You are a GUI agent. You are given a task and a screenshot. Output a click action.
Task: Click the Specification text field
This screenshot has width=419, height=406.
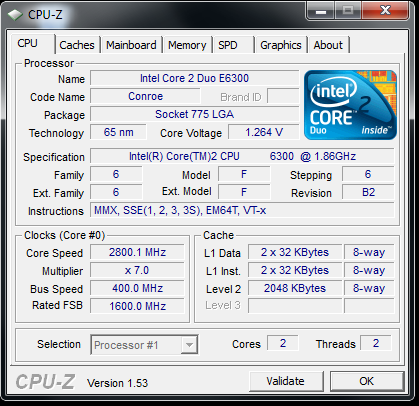click(x=242, y=156)
